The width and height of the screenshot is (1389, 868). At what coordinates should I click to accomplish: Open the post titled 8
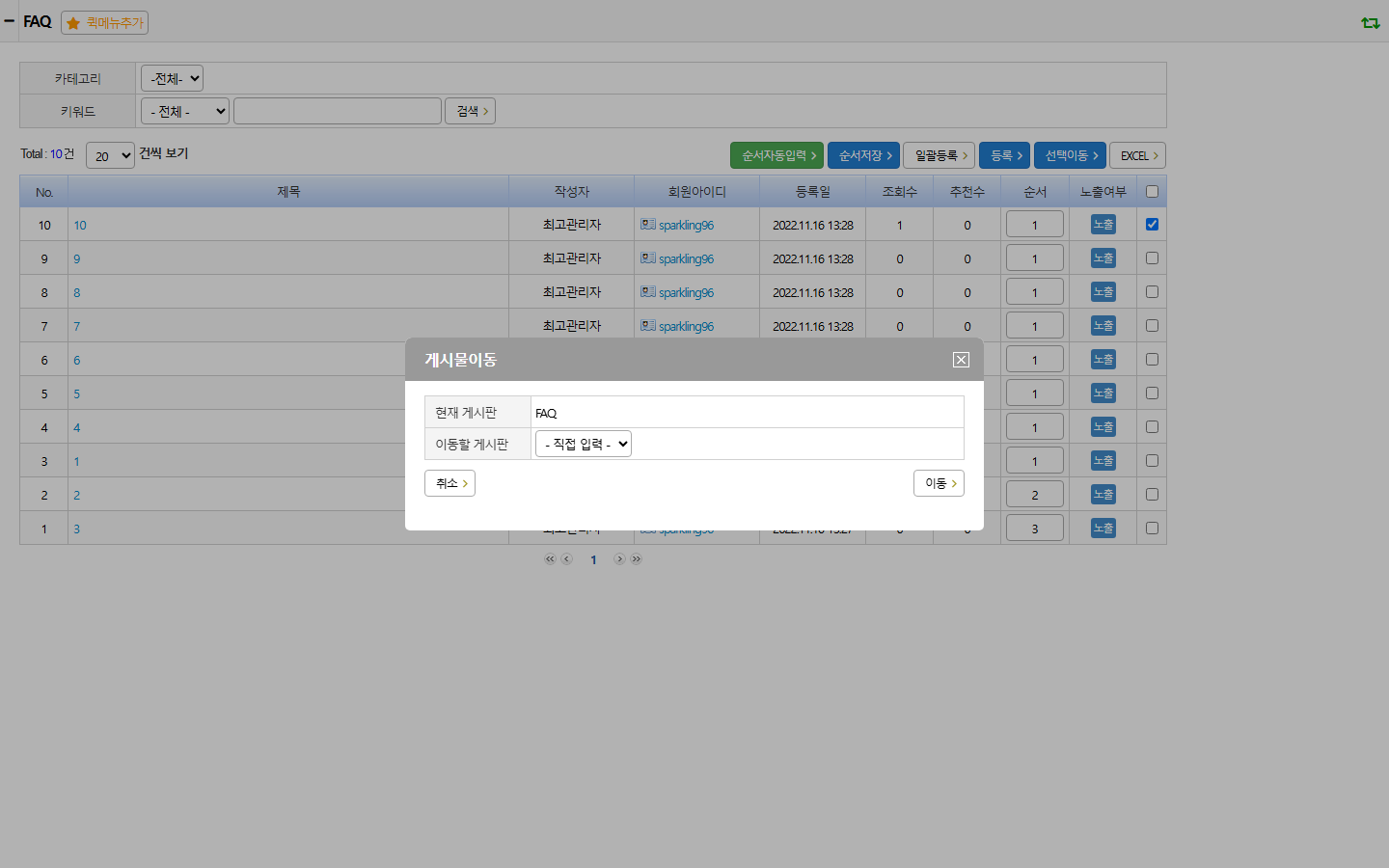click(77, 292)
